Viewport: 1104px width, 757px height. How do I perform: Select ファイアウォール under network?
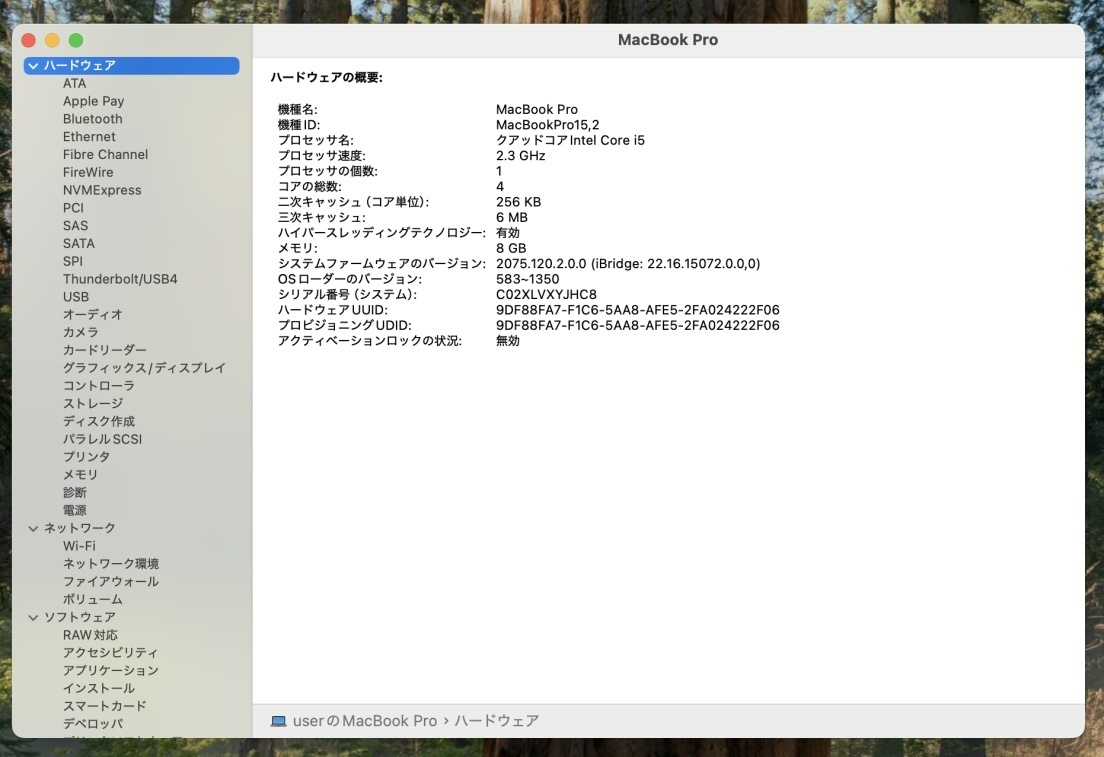tap(111, 582)
